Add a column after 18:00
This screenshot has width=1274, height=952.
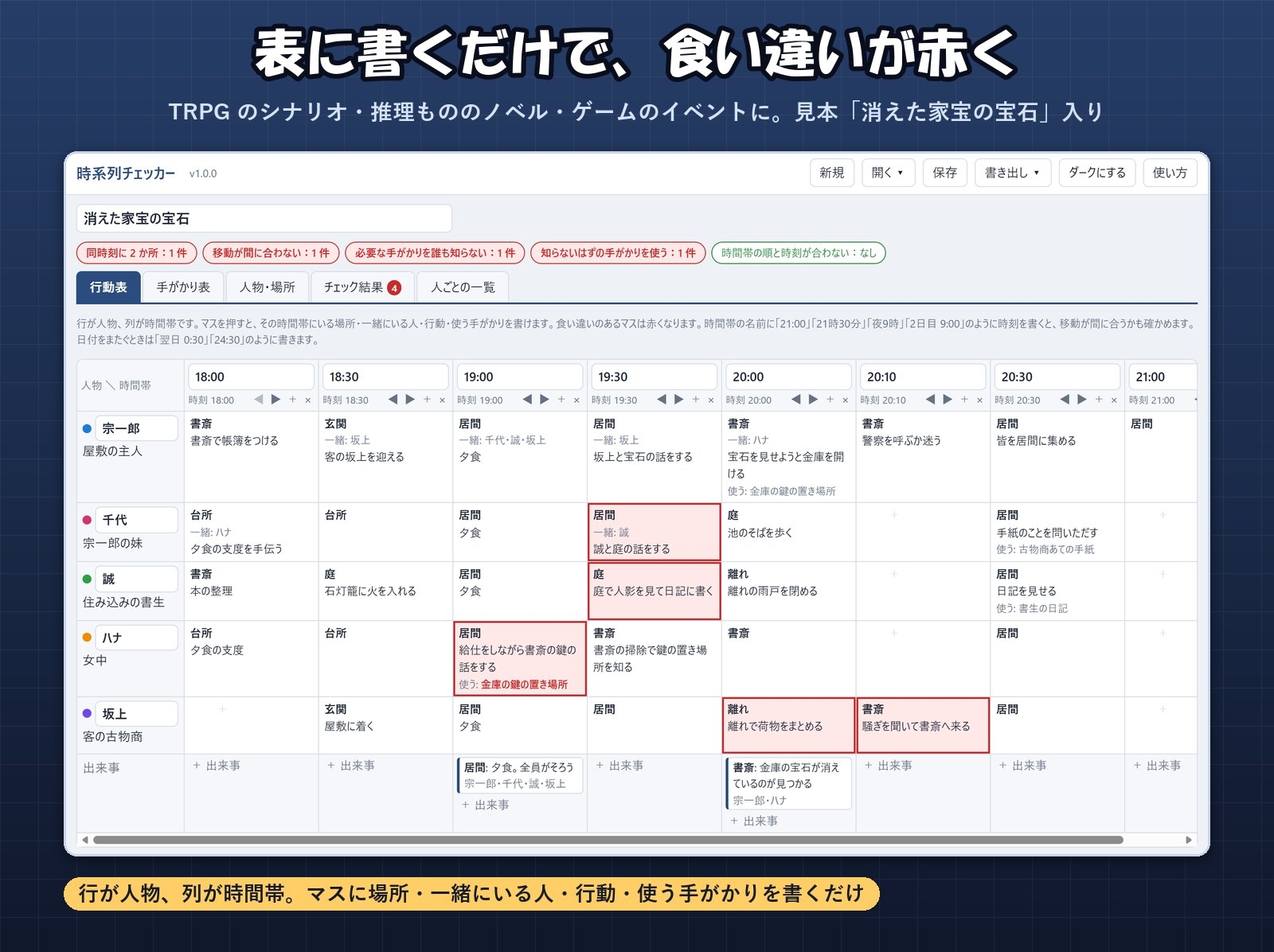coord(293,400)
